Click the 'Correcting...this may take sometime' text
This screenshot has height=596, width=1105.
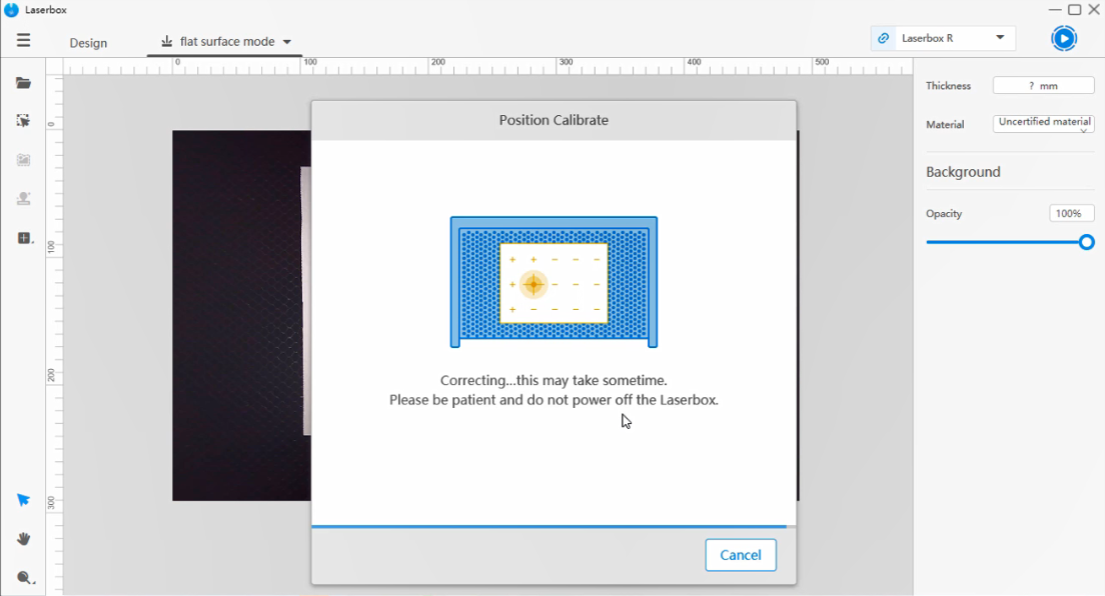pos(554,380)
